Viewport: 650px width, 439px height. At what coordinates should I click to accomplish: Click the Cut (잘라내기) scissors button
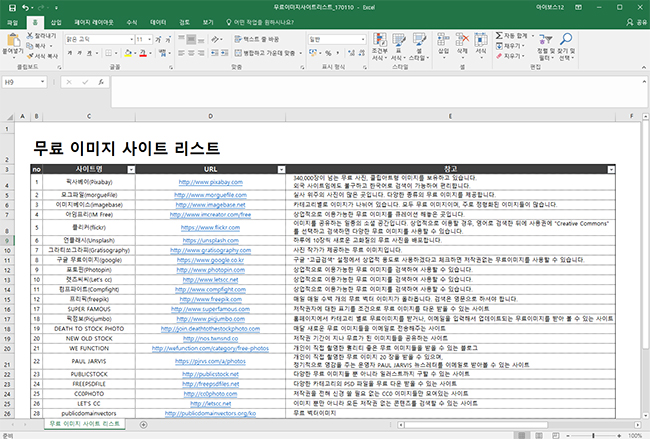pyautogui.click(x=41, y=36)
